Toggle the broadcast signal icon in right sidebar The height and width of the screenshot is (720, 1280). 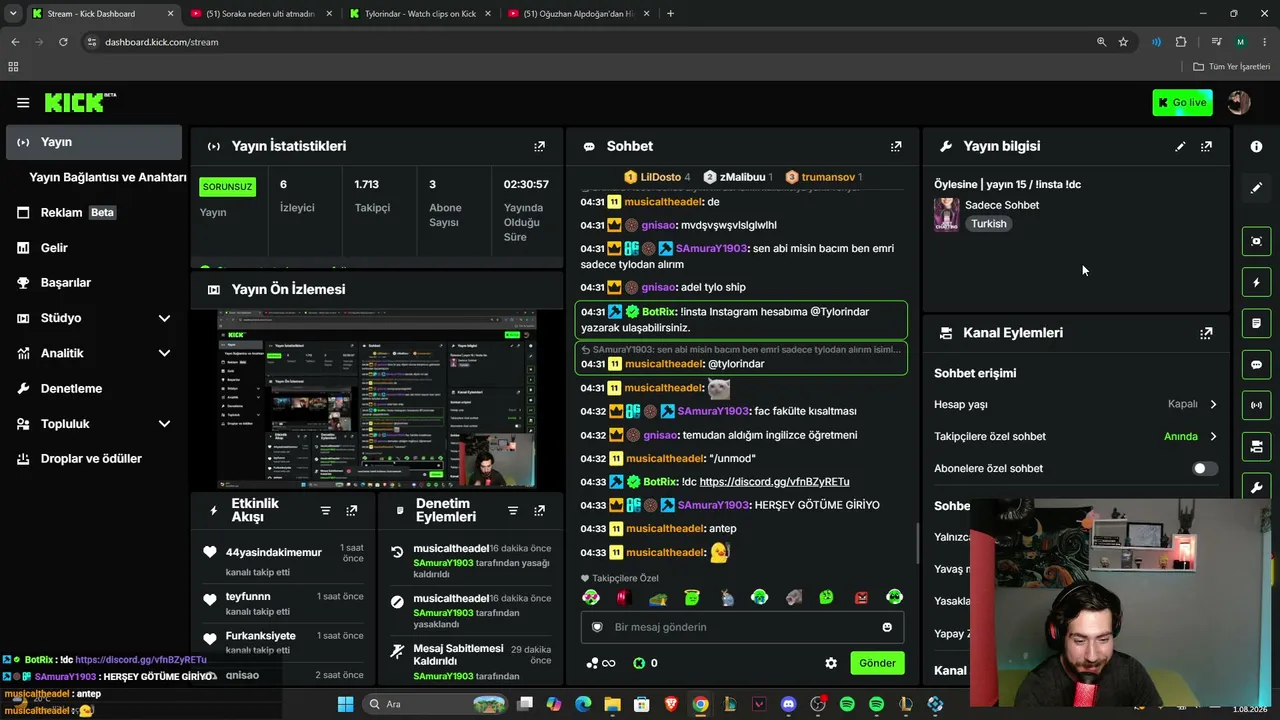[x=1257, y=405]
